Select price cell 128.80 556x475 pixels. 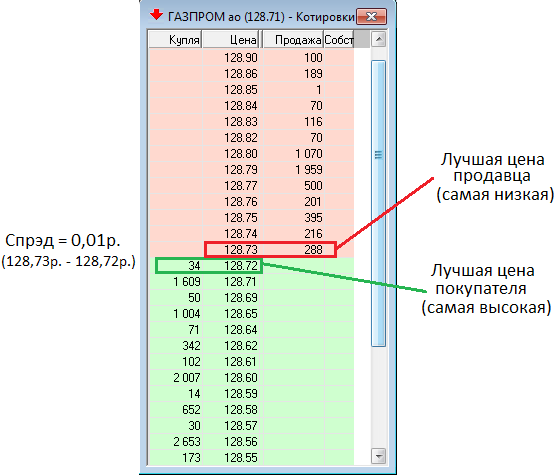tap(232, 154)
